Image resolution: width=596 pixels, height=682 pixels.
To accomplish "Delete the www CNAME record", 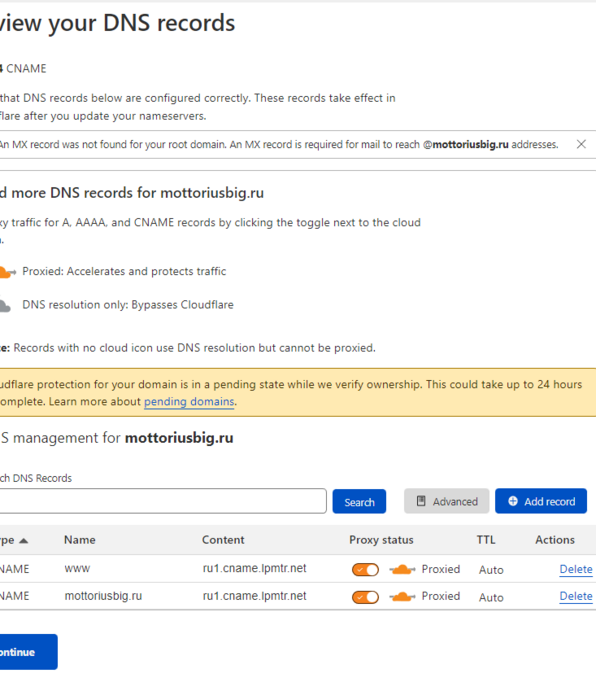I will coord(576,569).
